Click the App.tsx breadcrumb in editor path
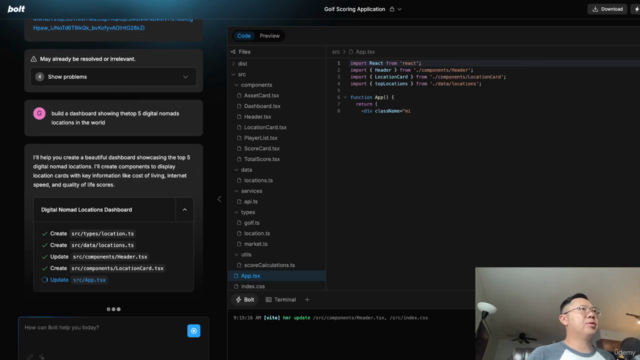Screen dimensions: 640x360 (x=365, y=52)
